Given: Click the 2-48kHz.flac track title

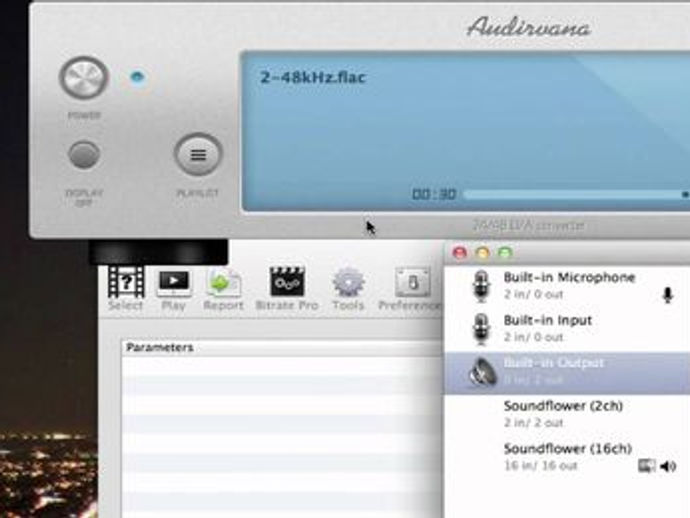Looking at the screenshot, I should (313, 77).
